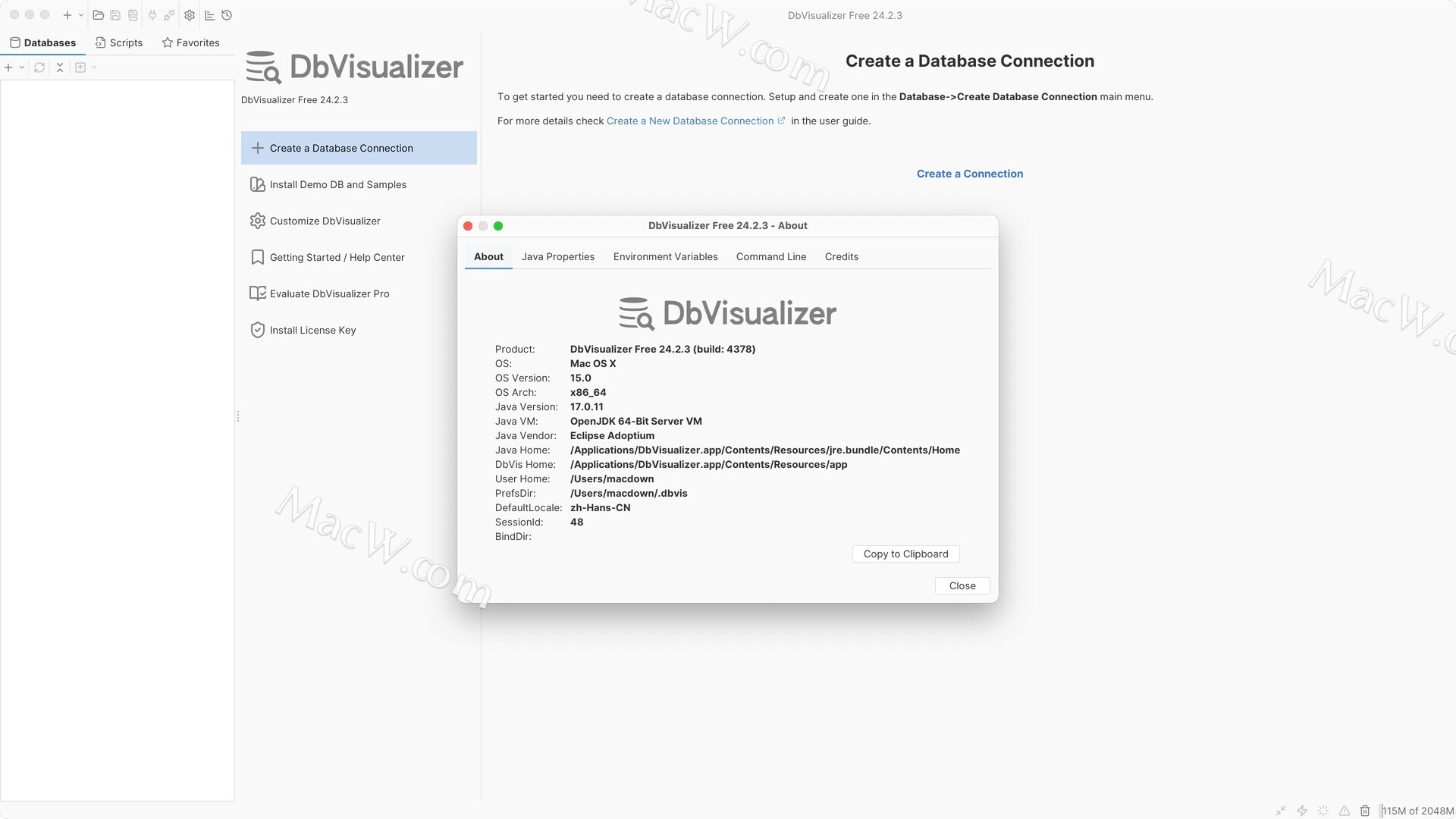Open the Credits tab
This screenshot has width=1456, height=819.
(842, 256)
